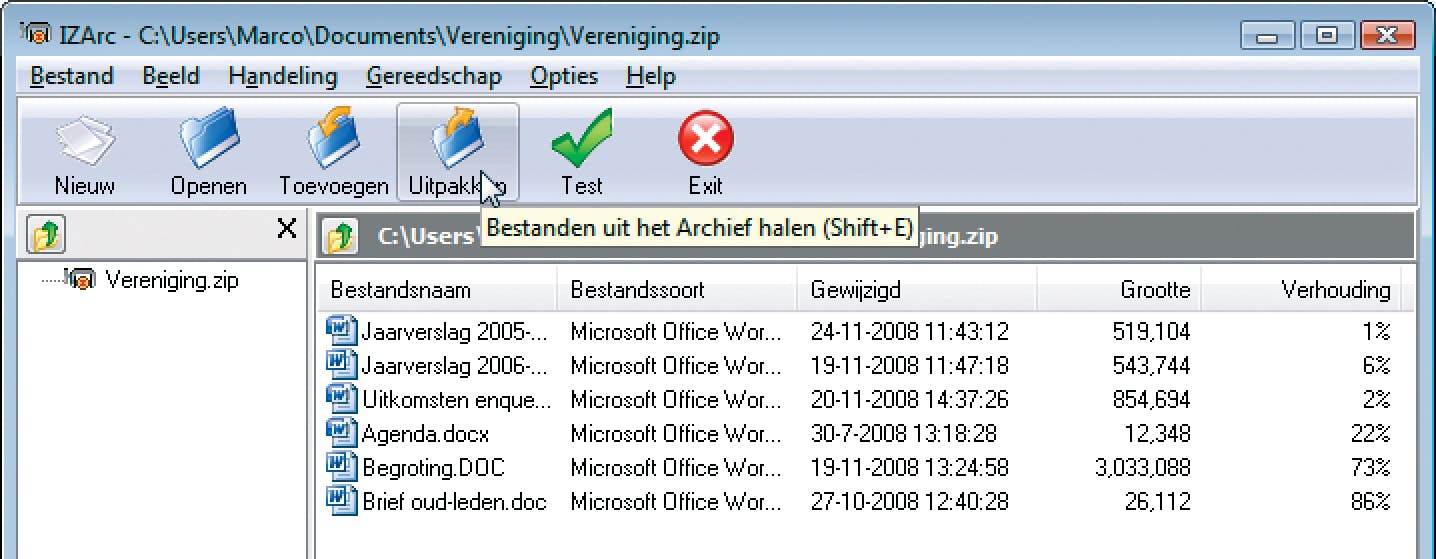Open an archive with the Openen icon
1436x559 pixels.
(x=209, y=146)
